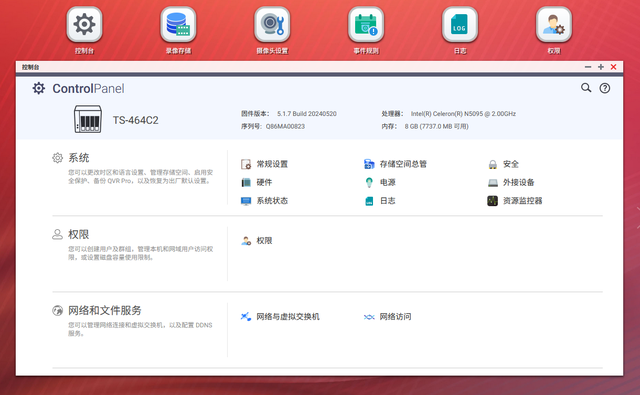The image size is (640, 395).
Task: Click the 外接设备 drive icon
Action: [x=493, y=182]
